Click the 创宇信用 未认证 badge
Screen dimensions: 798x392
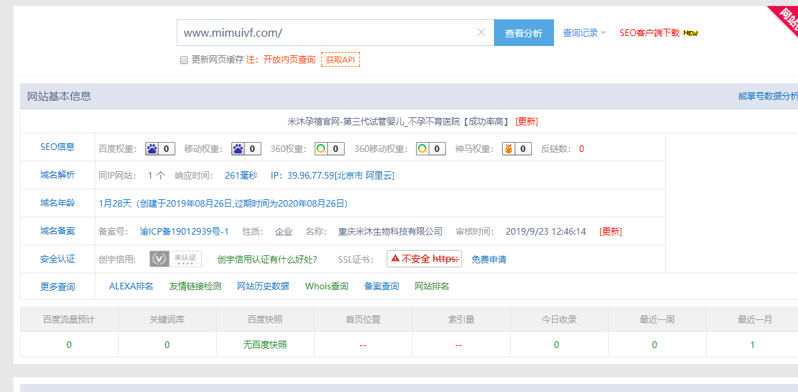coord(176,259)
